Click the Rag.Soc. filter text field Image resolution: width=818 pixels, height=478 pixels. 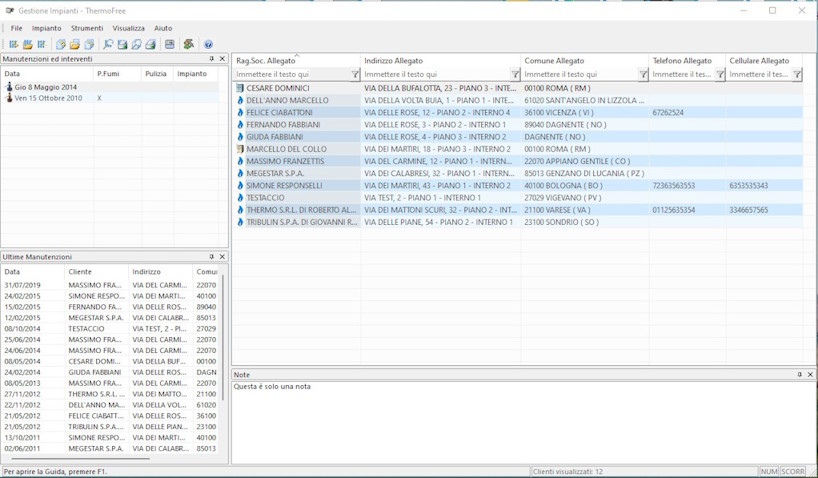click(x=292, y=75)
